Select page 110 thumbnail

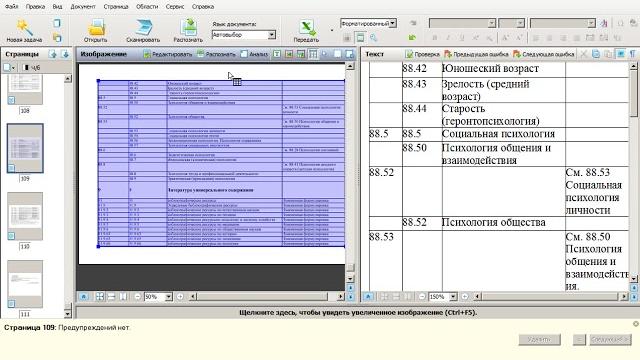(x=25, y=216)
